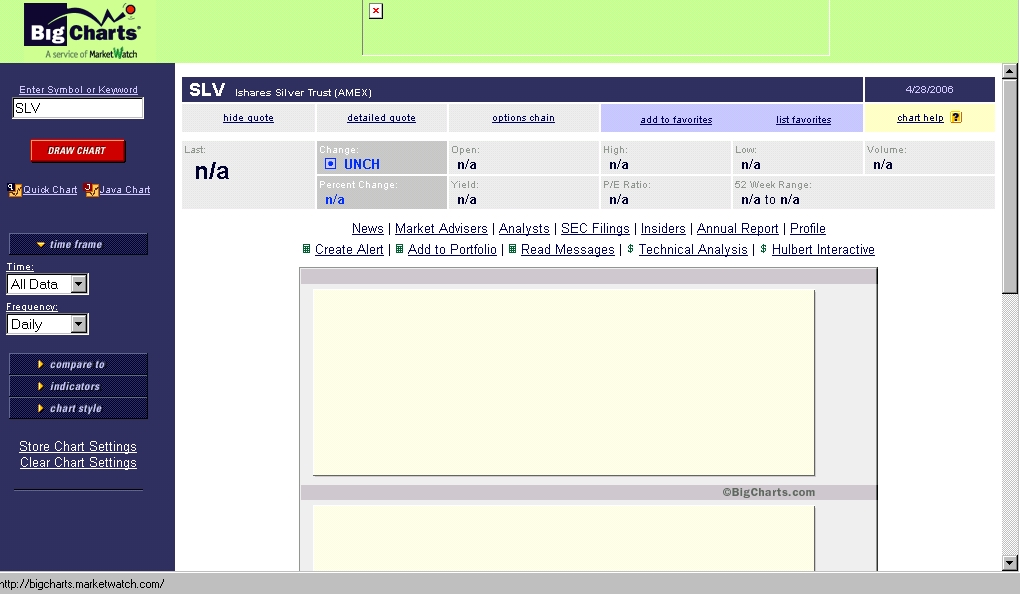Click the dollar icon beside Technical Analysis
Screen dimensions: 1020x594
[630, 249]
